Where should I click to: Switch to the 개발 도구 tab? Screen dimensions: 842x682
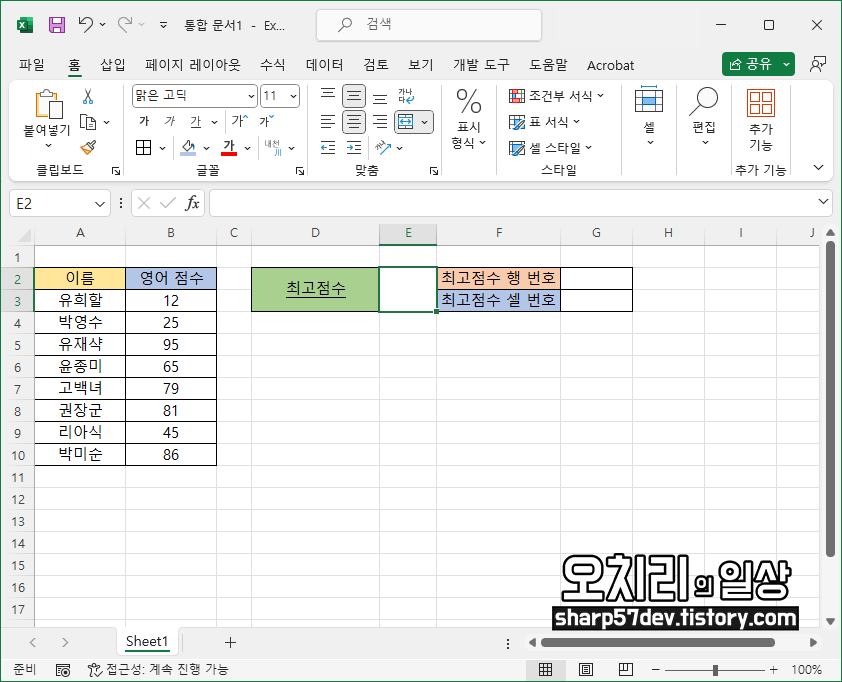[x=481, y=65]
